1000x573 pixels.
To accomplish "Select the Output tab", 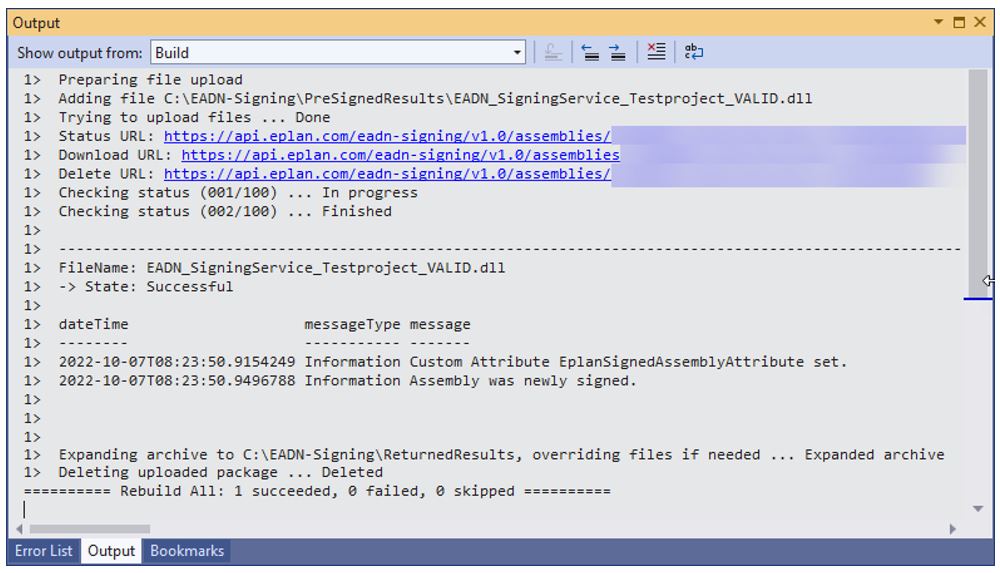I will click(x=111, y=551).
